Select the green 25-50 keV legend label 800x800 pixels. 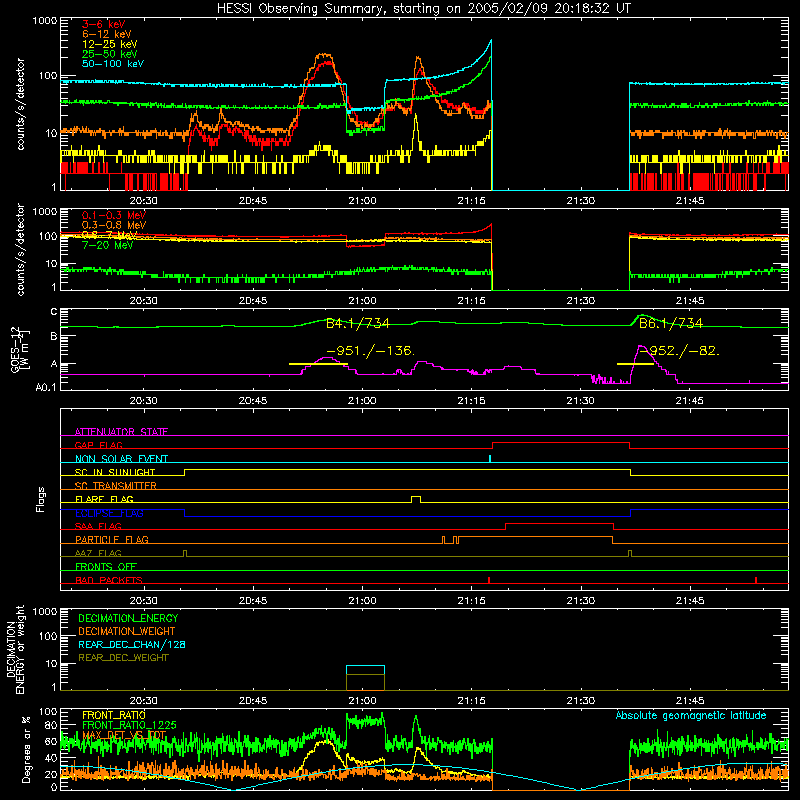[110, 54]
